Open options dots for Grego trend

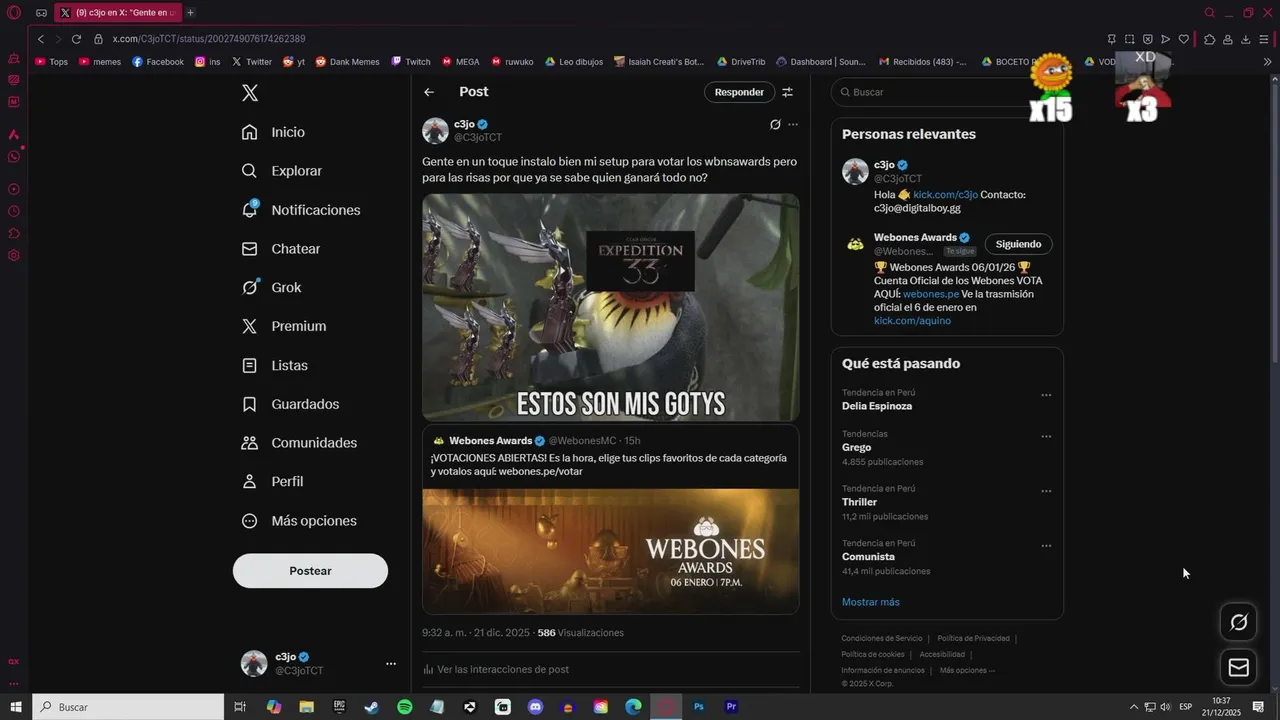tap(1046, 437)
